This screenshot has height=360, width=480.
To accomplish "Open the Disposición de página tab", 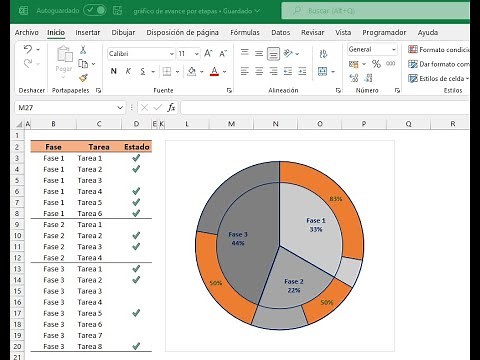I will point(183,32).
